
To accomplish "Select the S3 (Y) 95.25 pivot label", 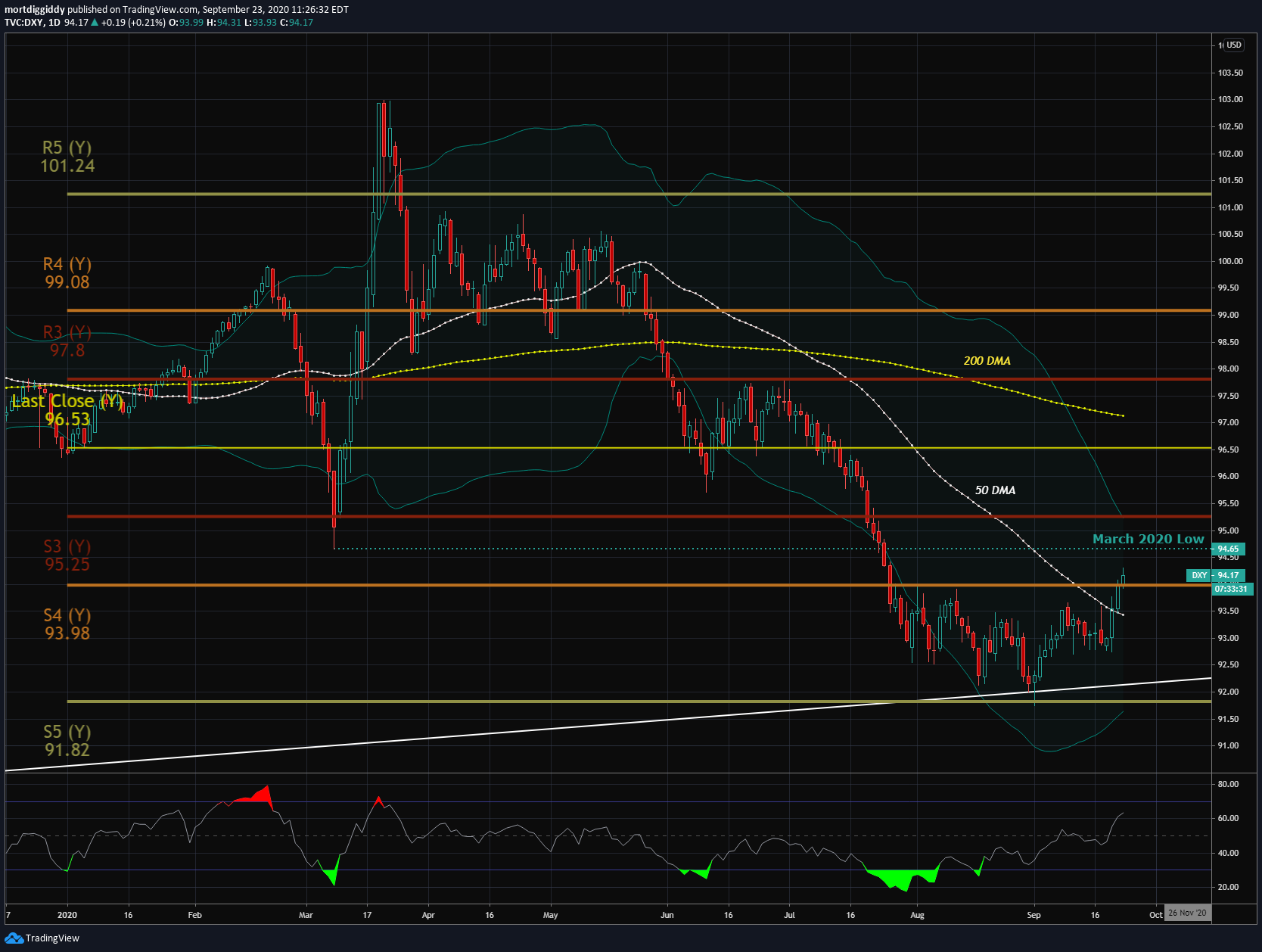I will [67, 555].
